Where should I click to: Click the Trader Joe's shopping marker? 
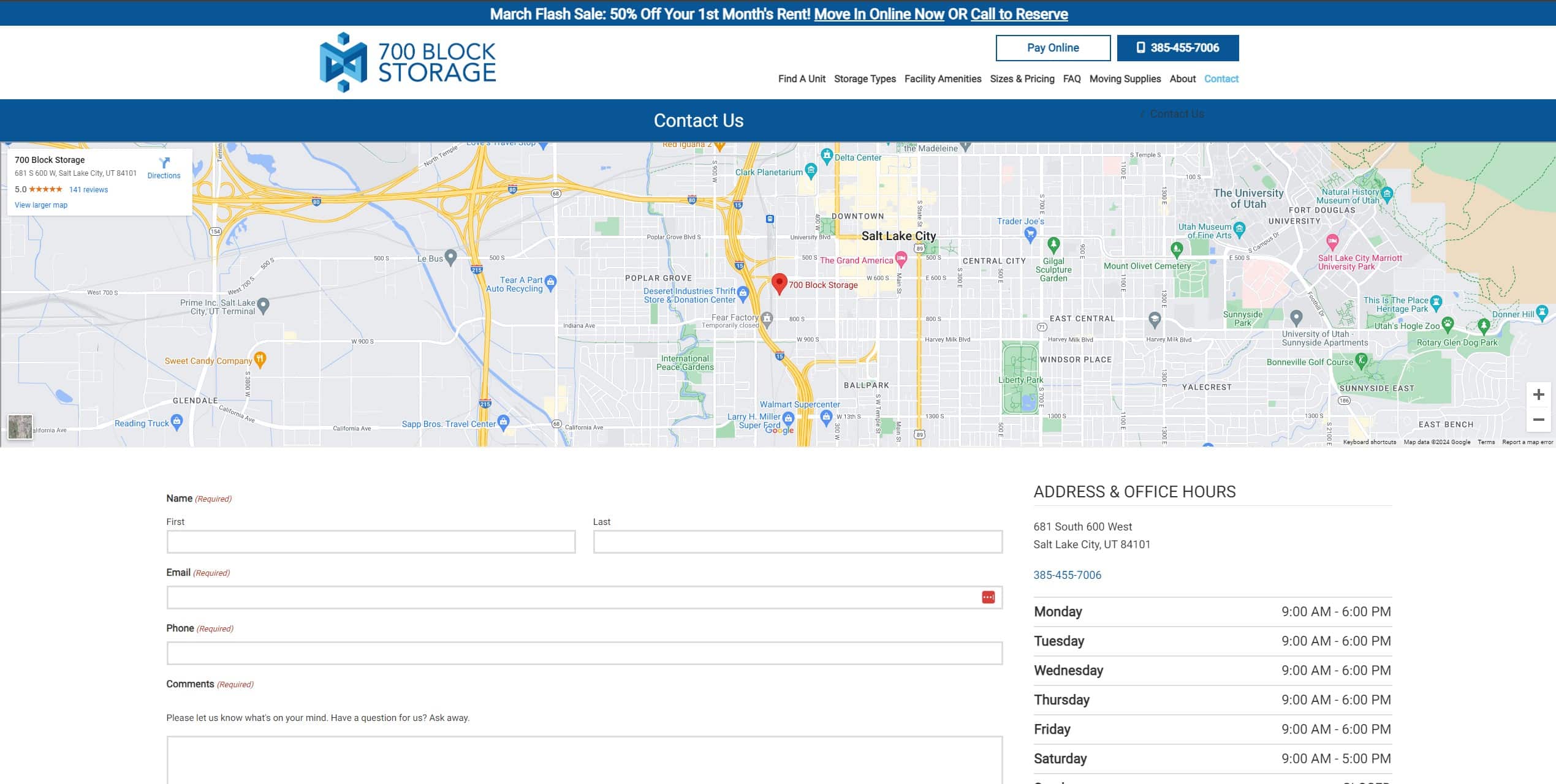(x=1030, y=233)
